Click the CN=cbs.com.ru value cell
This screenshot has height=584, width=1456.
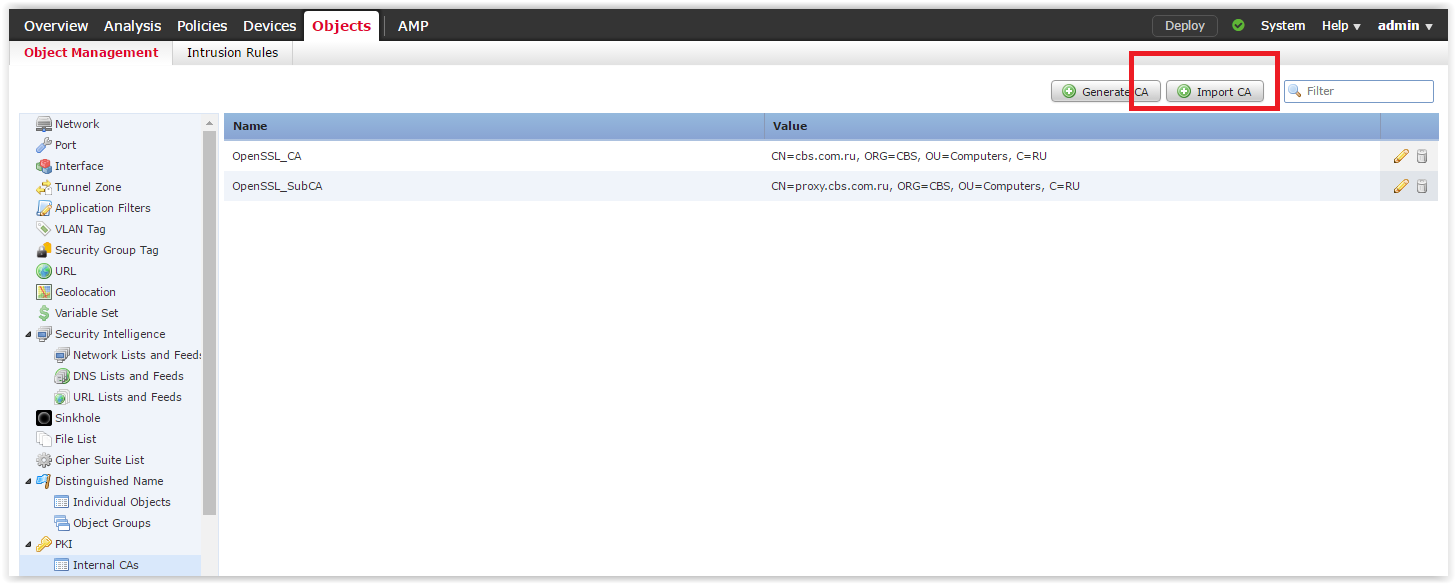pyautogui.click(x=1072, y=156)
